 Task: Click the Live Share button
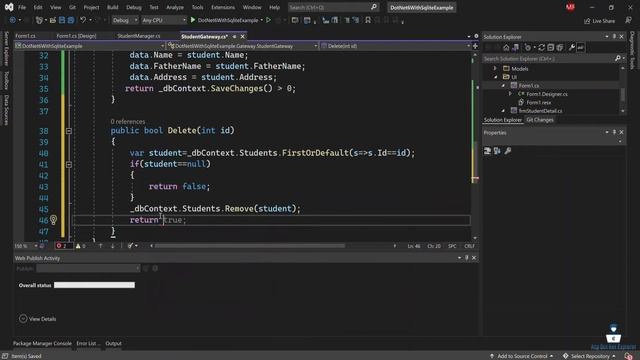click(x=599, y=20)
